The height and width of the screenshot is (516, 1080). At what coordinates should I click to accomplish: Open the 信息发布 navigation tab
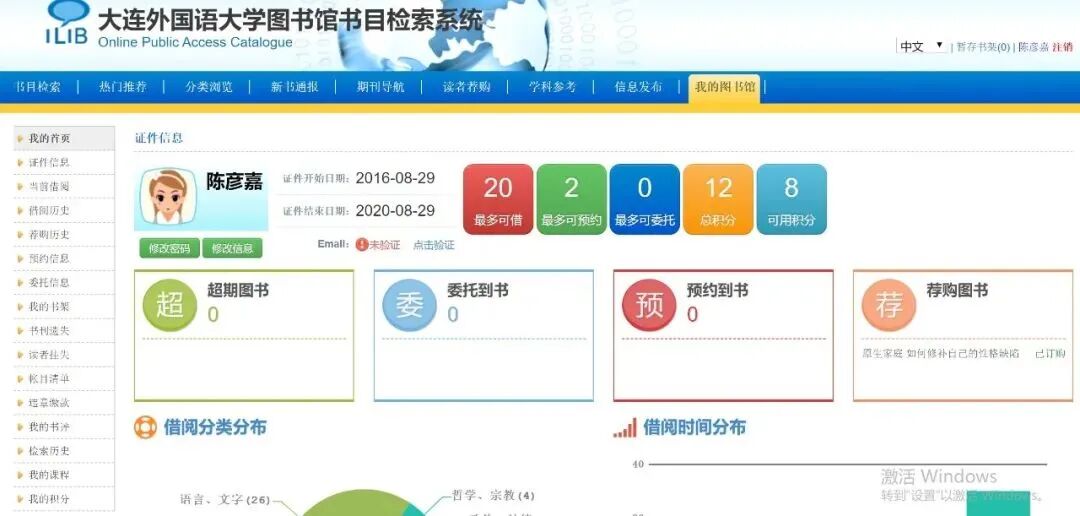pos(638,87)
